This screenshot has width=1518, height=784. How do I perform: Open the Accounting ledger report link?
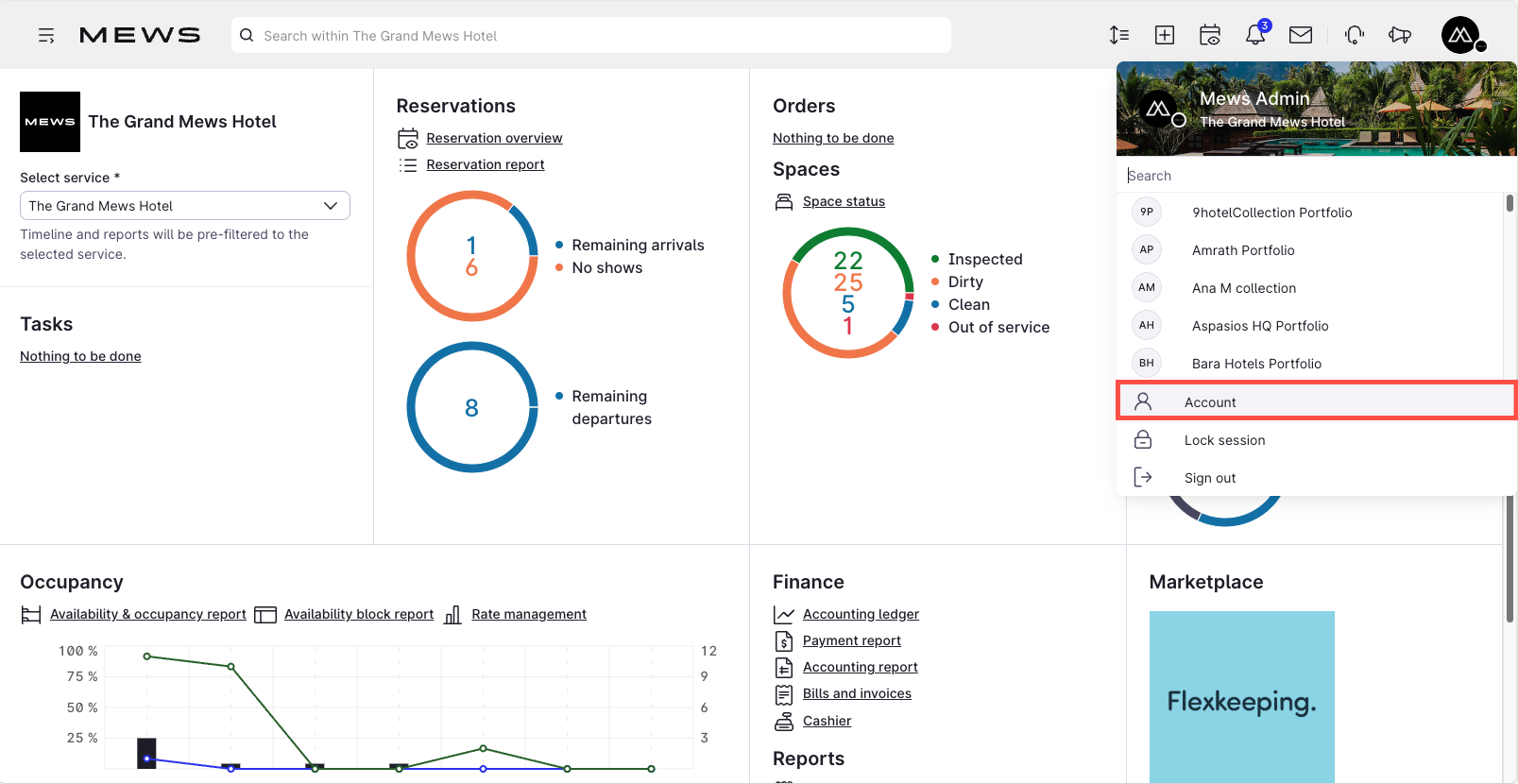pyautogui.click(x=861, y=614)
